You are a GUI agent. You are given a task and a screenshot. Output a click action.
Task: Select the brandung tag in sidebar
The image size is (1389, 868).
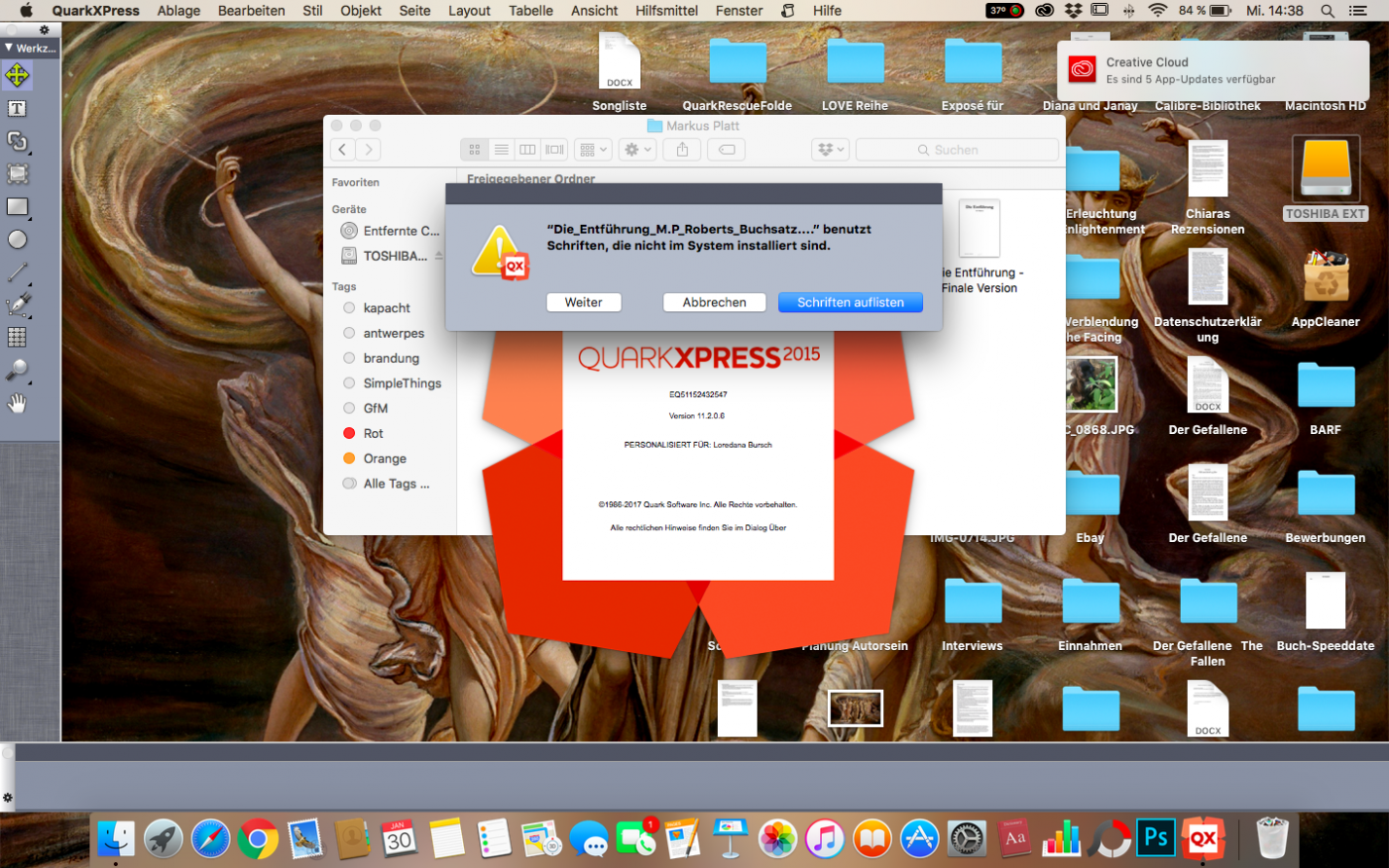coord(382,358)
